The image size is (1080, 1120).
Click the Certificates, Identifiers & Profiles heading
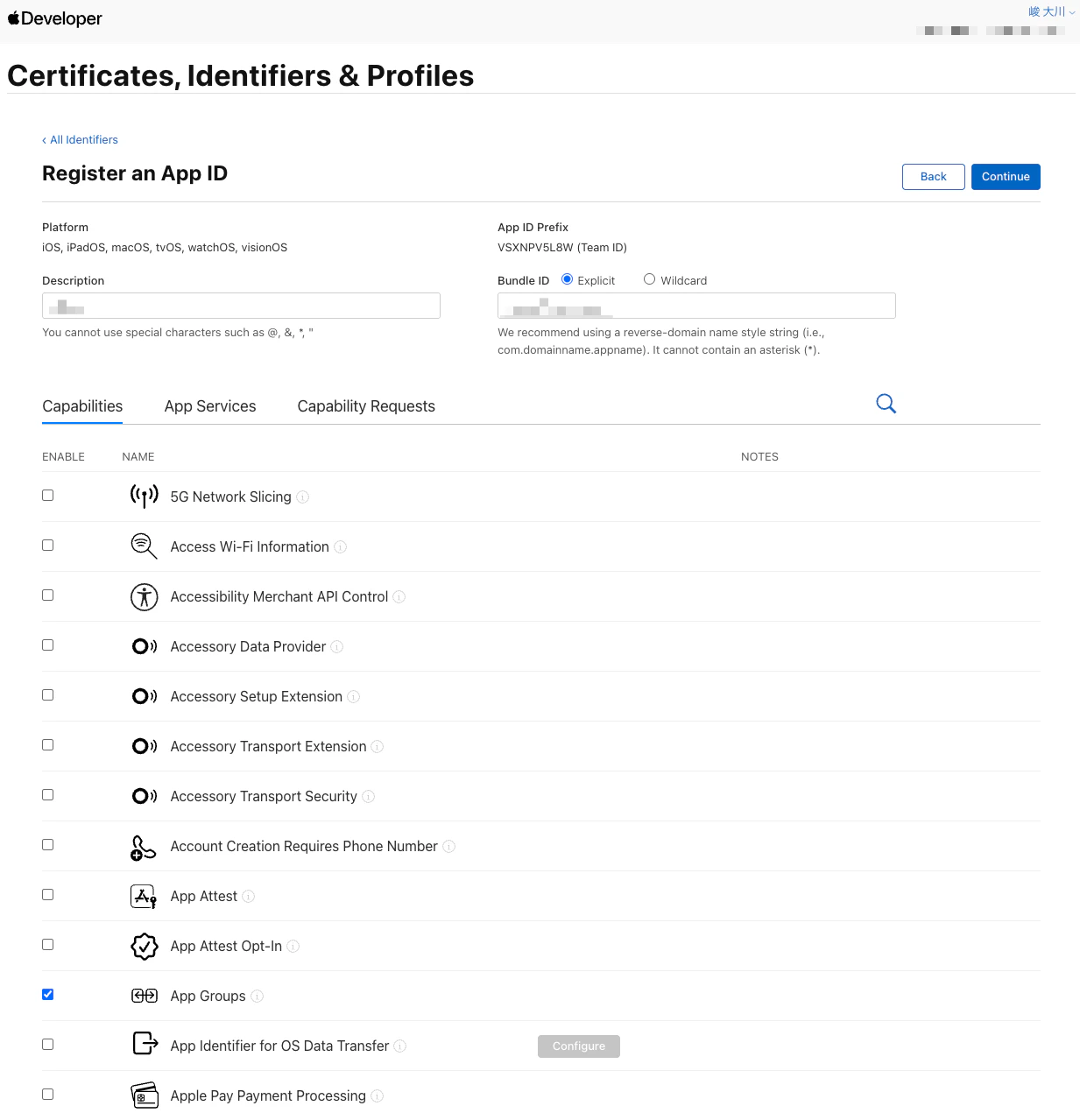[x=241, y=75]
